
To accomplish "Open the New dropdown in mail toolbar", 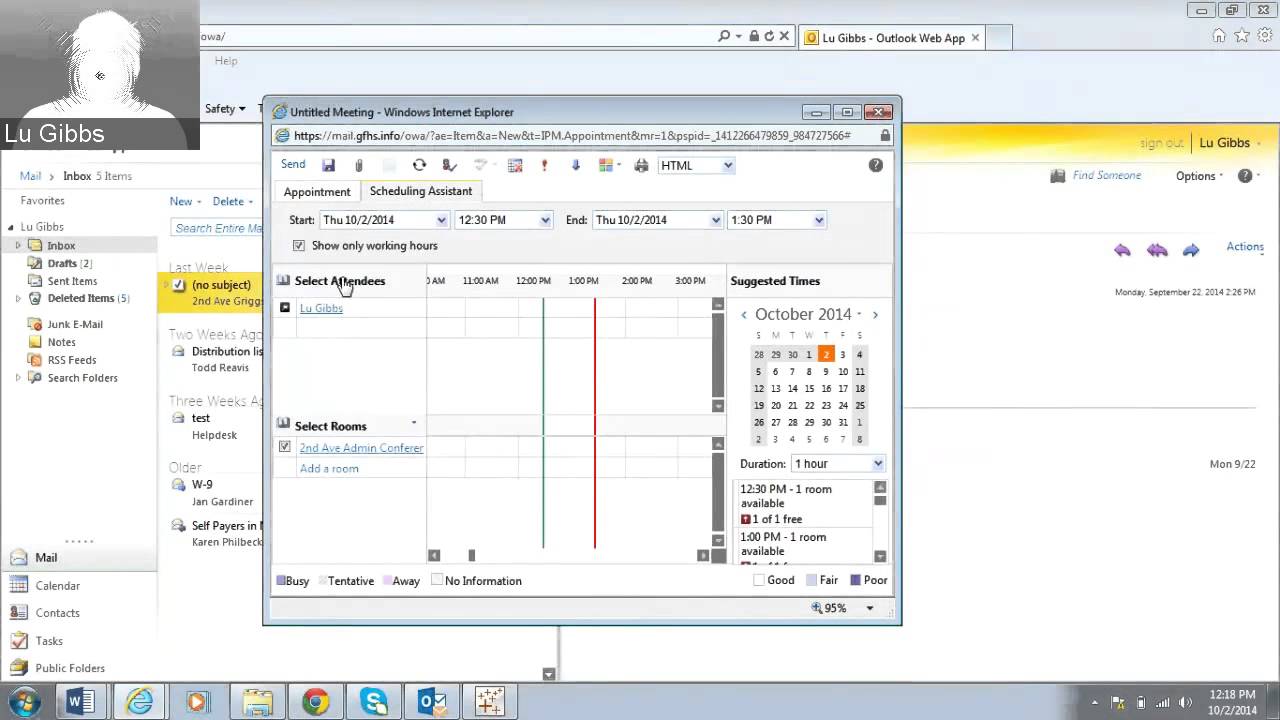I will pos(185,201).
